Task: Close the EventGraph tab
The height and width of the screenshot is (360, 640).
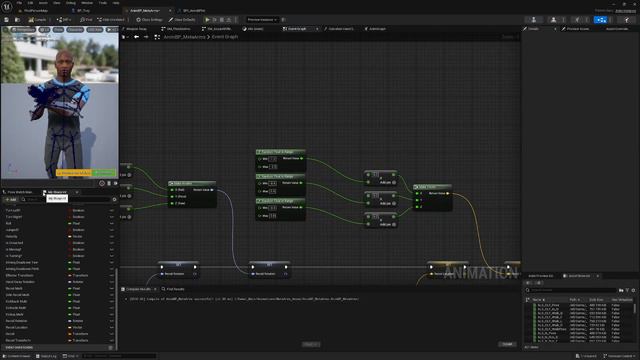Action: point(317,29)
